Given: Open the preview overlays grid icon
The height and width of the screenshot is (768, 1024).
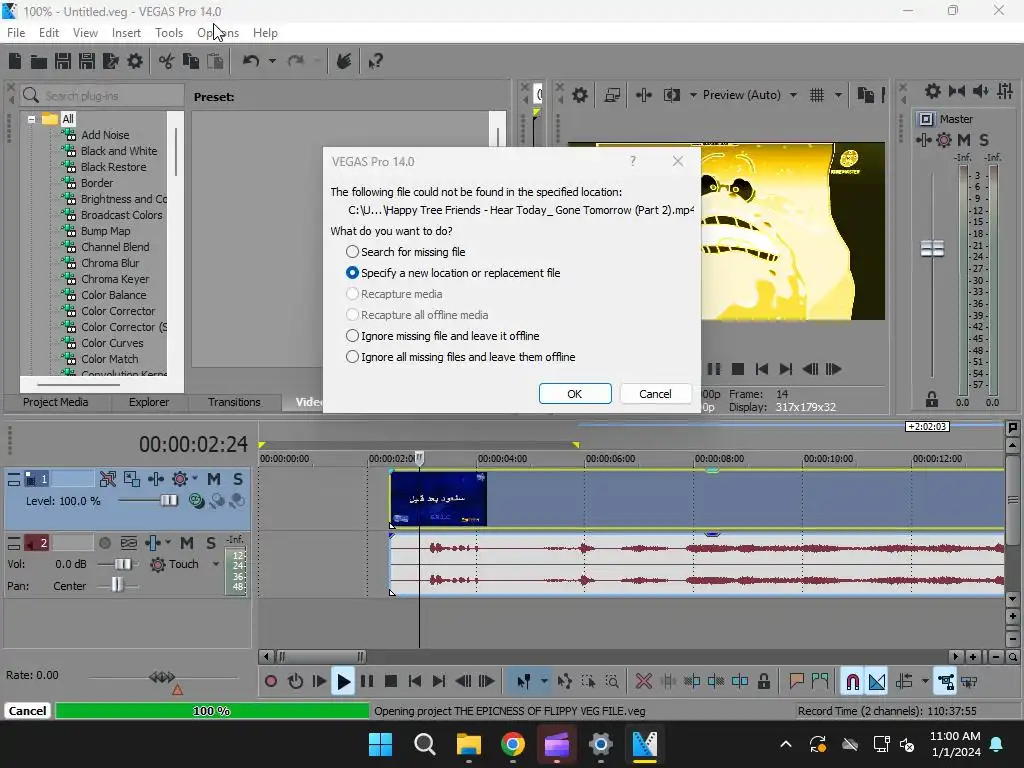Looking at the screenshot, I should tap(817, 95).
